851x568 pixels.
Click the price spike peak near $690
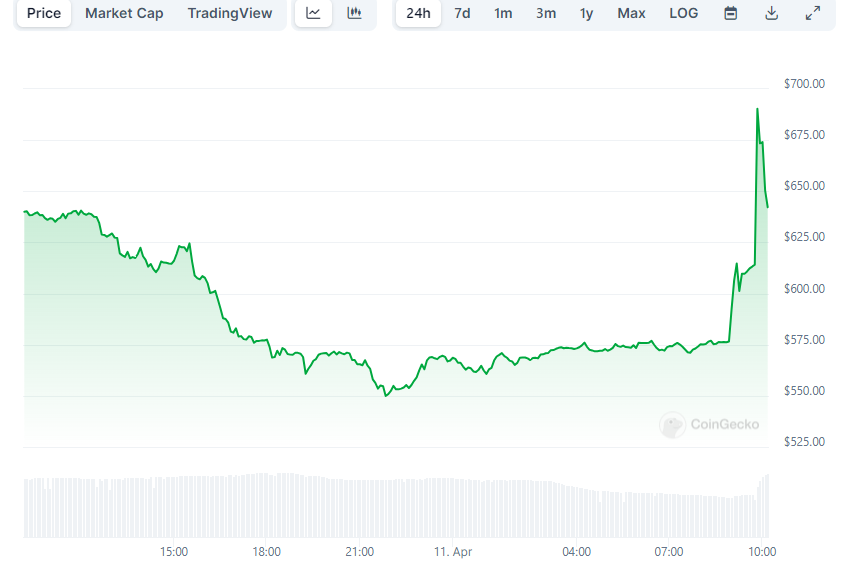pos(757,109)
